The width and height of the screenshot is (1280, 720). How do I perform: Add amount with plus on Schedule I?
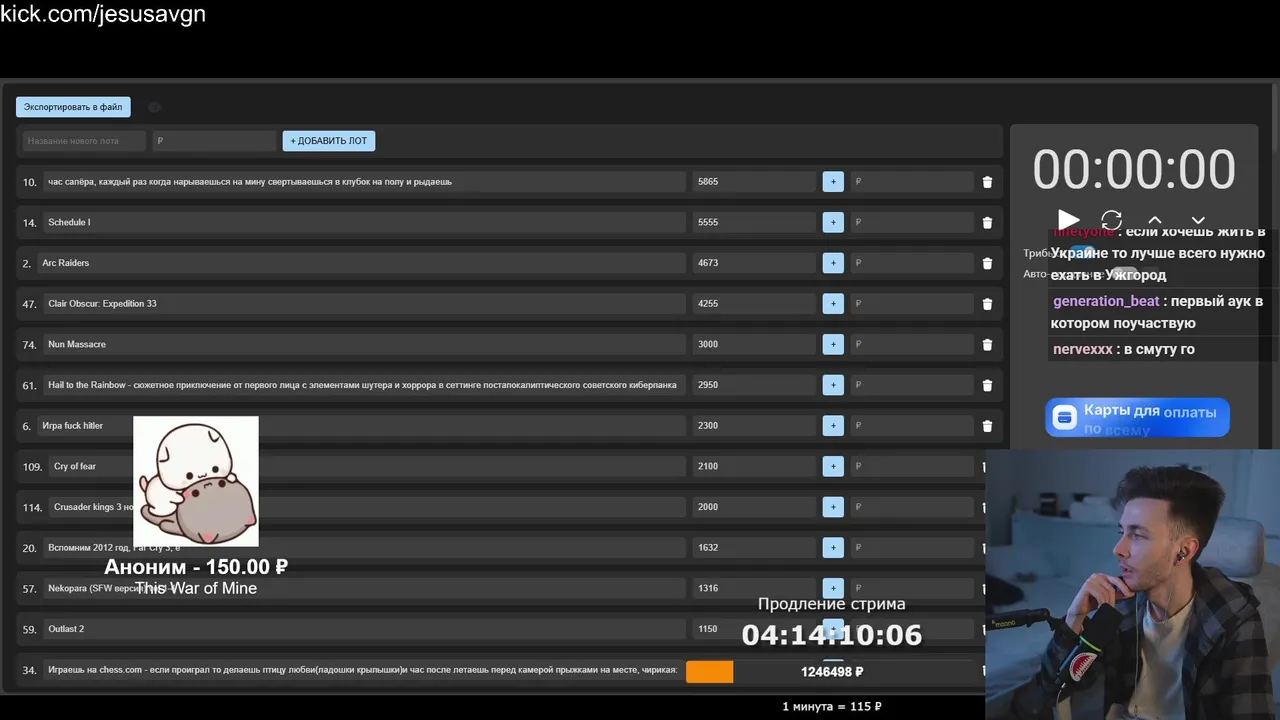pos(833,222)
